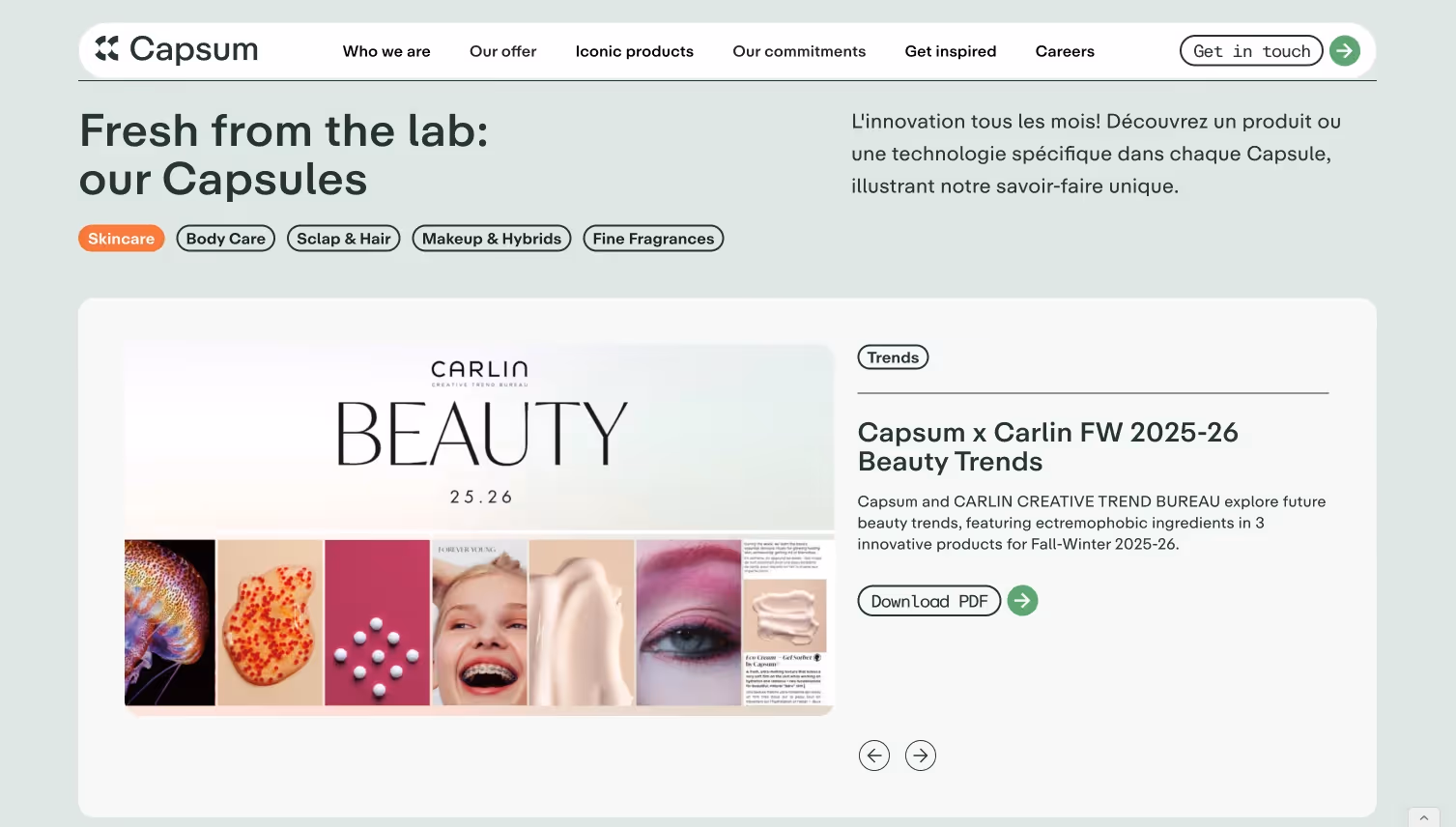Viewport: 1456px width, 827px height.
Task: Filter capsules by Body Care
Action: pos(226,239)
